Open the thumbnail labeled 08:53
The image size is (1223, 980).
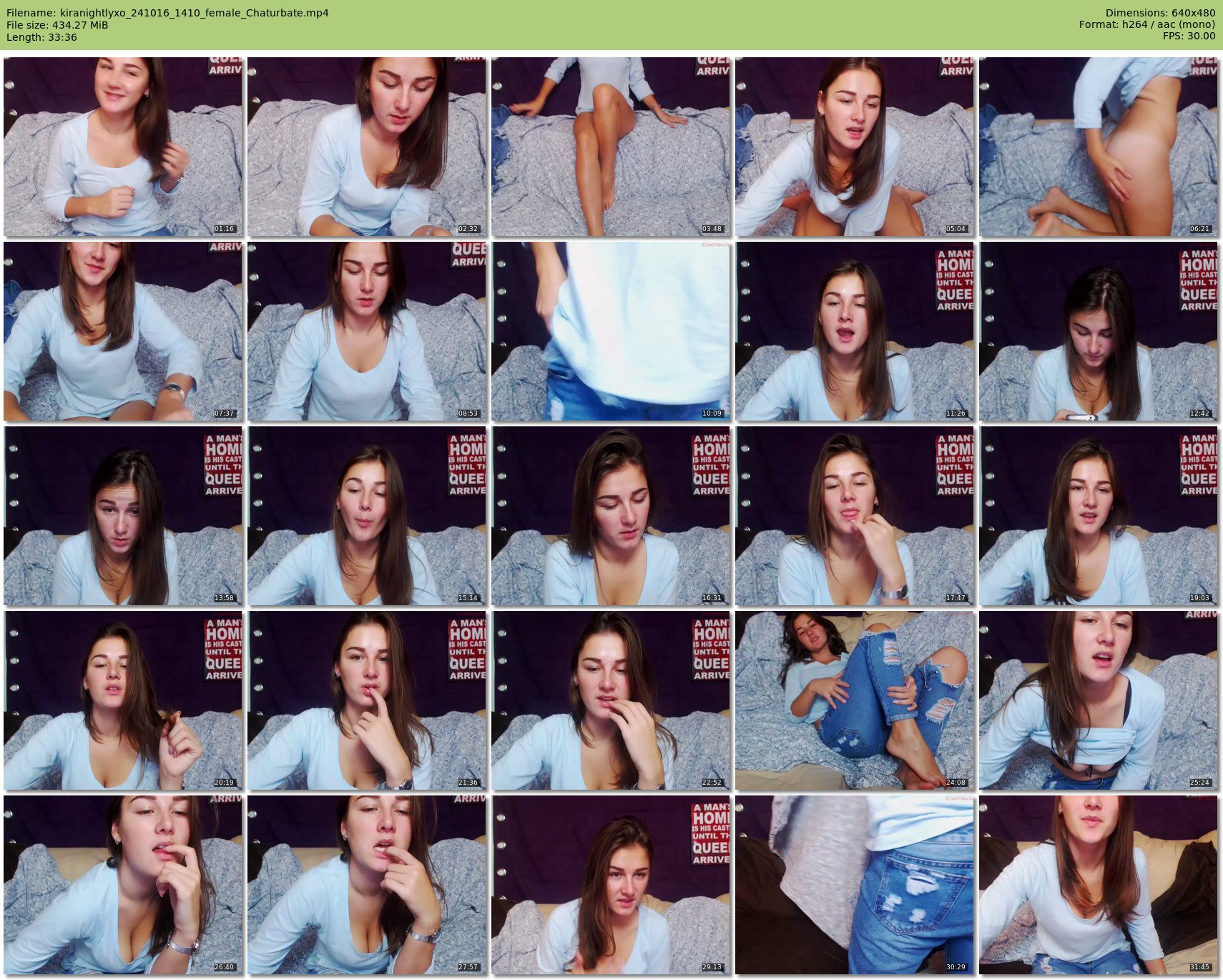click(367, 331)
